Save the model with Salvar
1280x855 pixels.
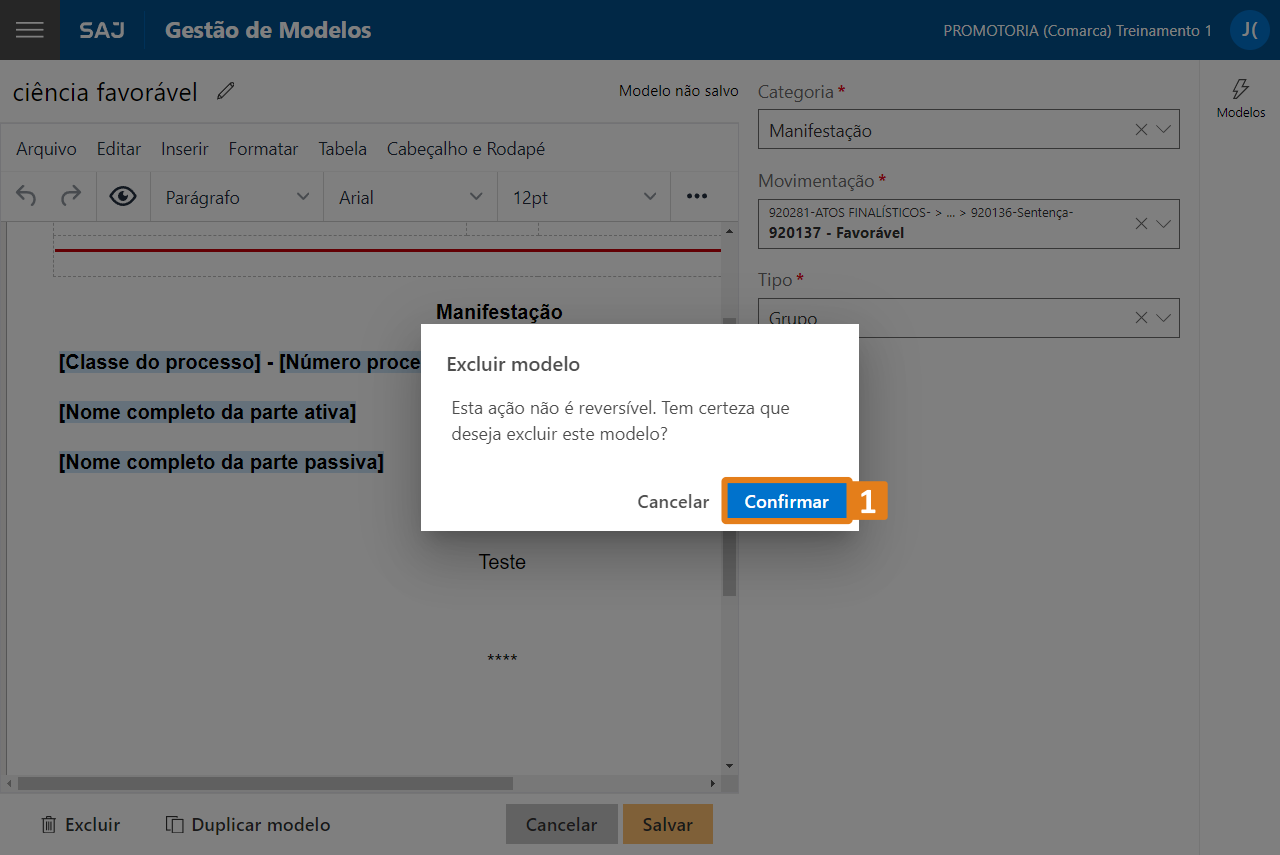pyautogui.click(x=667, y=824)
